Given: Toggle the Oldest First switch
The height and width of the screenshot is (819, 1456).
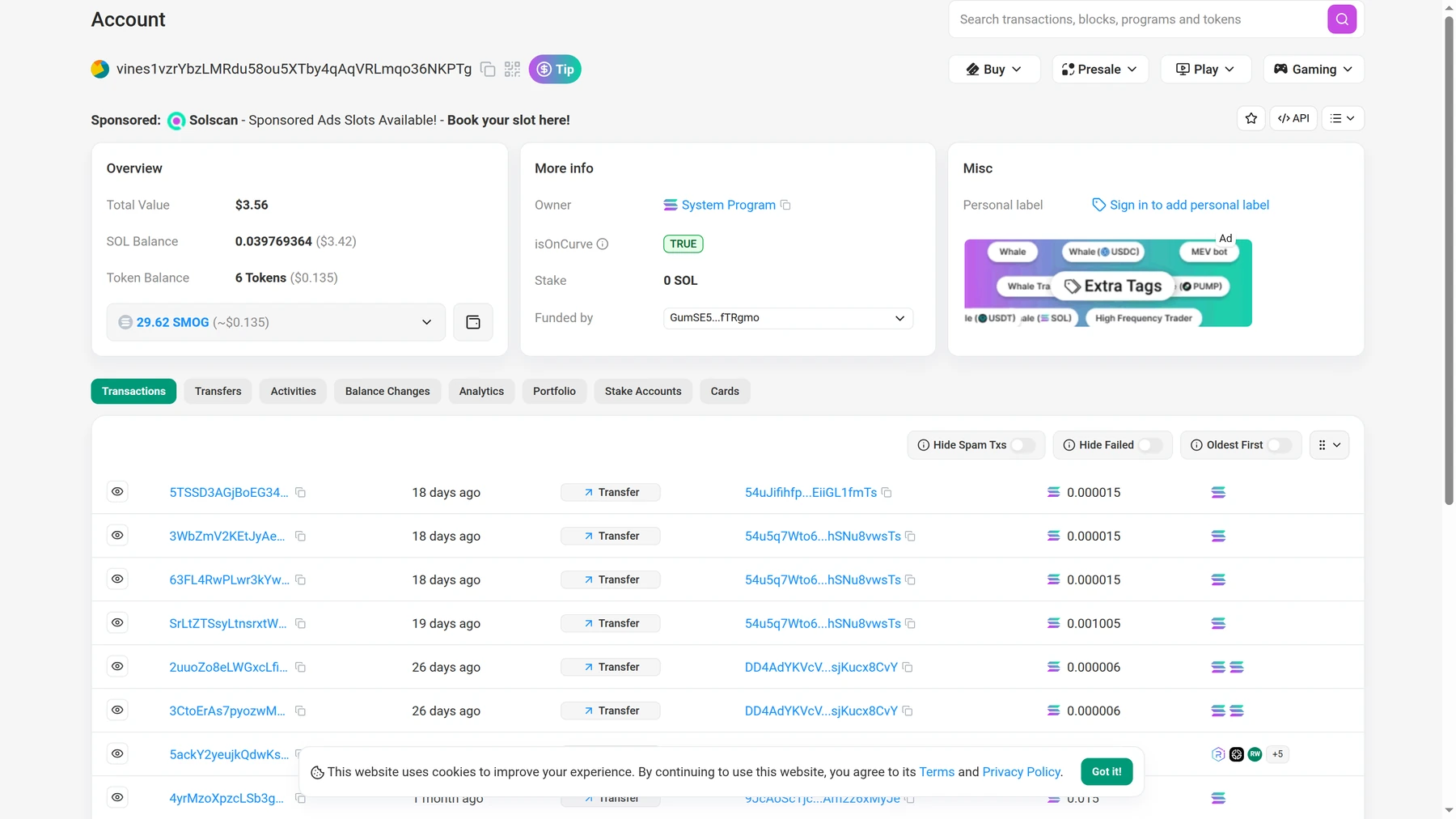Looking at the screenshot, I should 1280,445.
